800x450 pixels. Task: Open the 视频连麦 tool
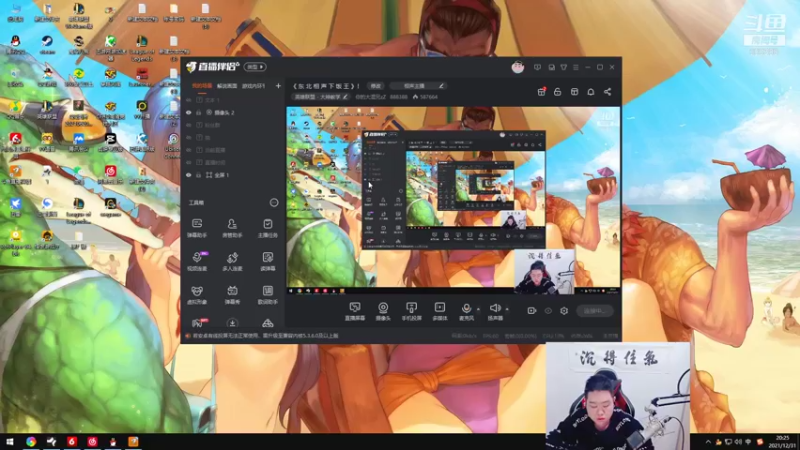(x=197, y=261)
